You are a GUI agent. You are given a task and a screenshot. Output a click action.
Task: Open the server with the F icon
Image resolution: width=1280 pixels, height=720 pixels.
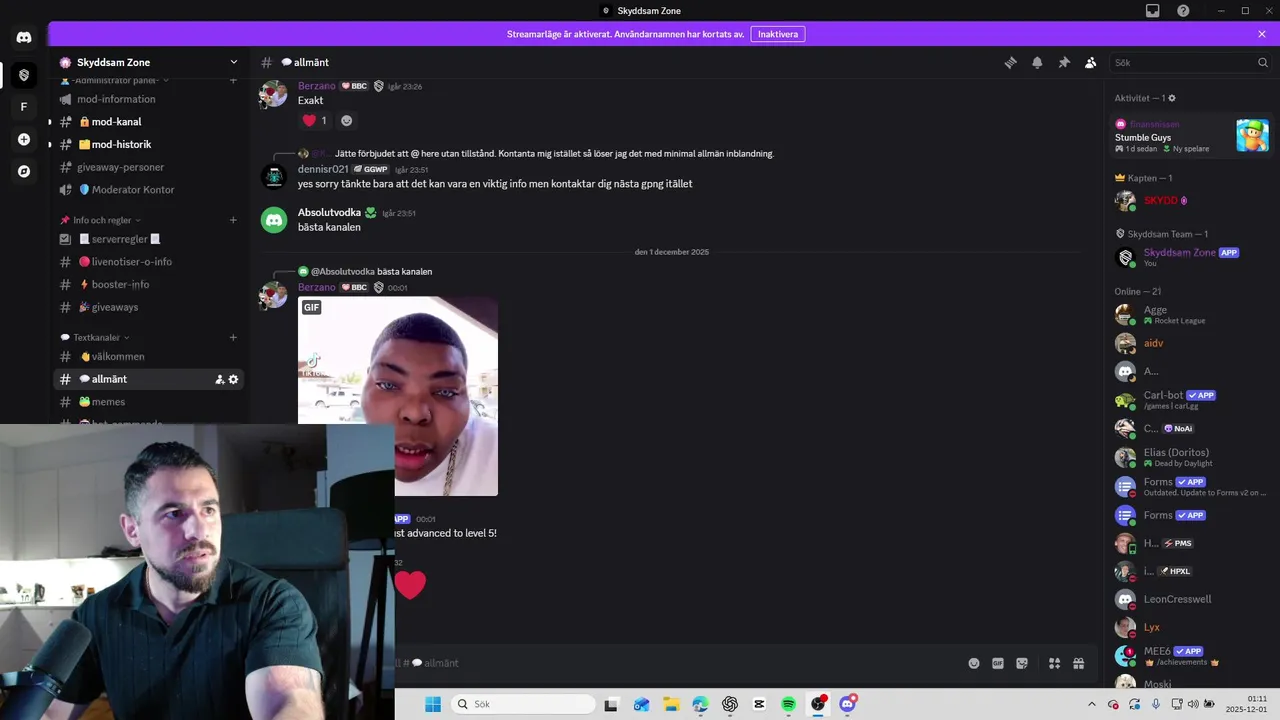pos(24,107)
